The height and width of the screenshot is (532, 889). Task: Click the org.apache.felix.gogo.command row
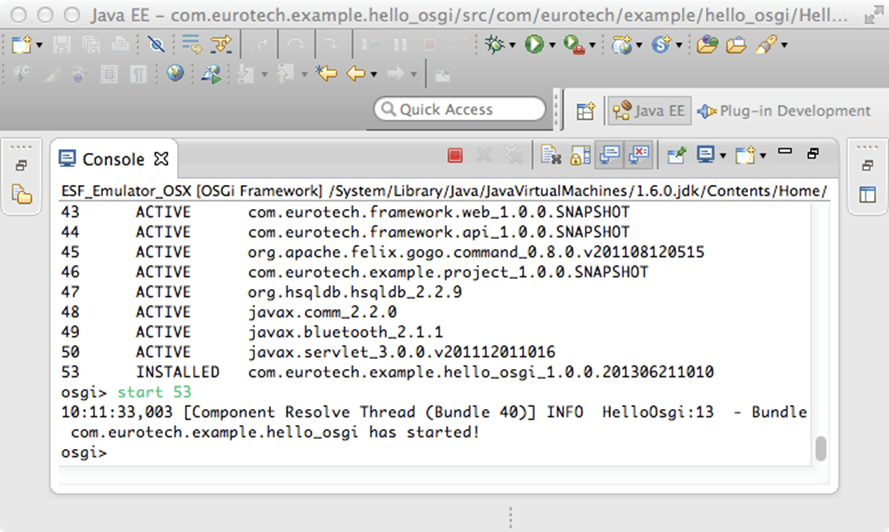(383, 252)
